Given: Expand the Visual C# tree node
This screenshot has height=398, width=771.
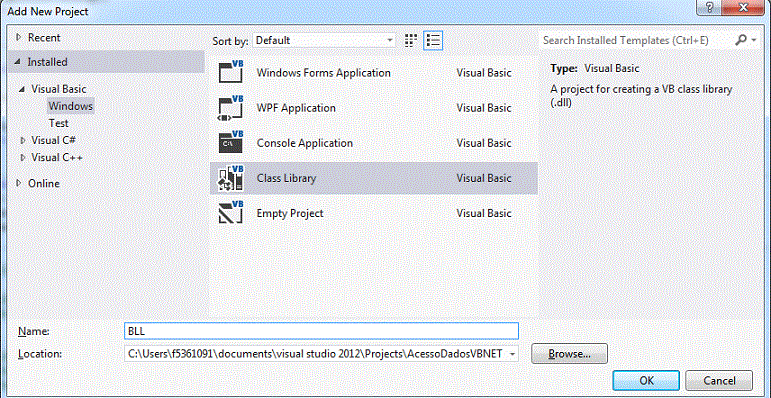Looking at the screenshot, I should tap(23, 140).
